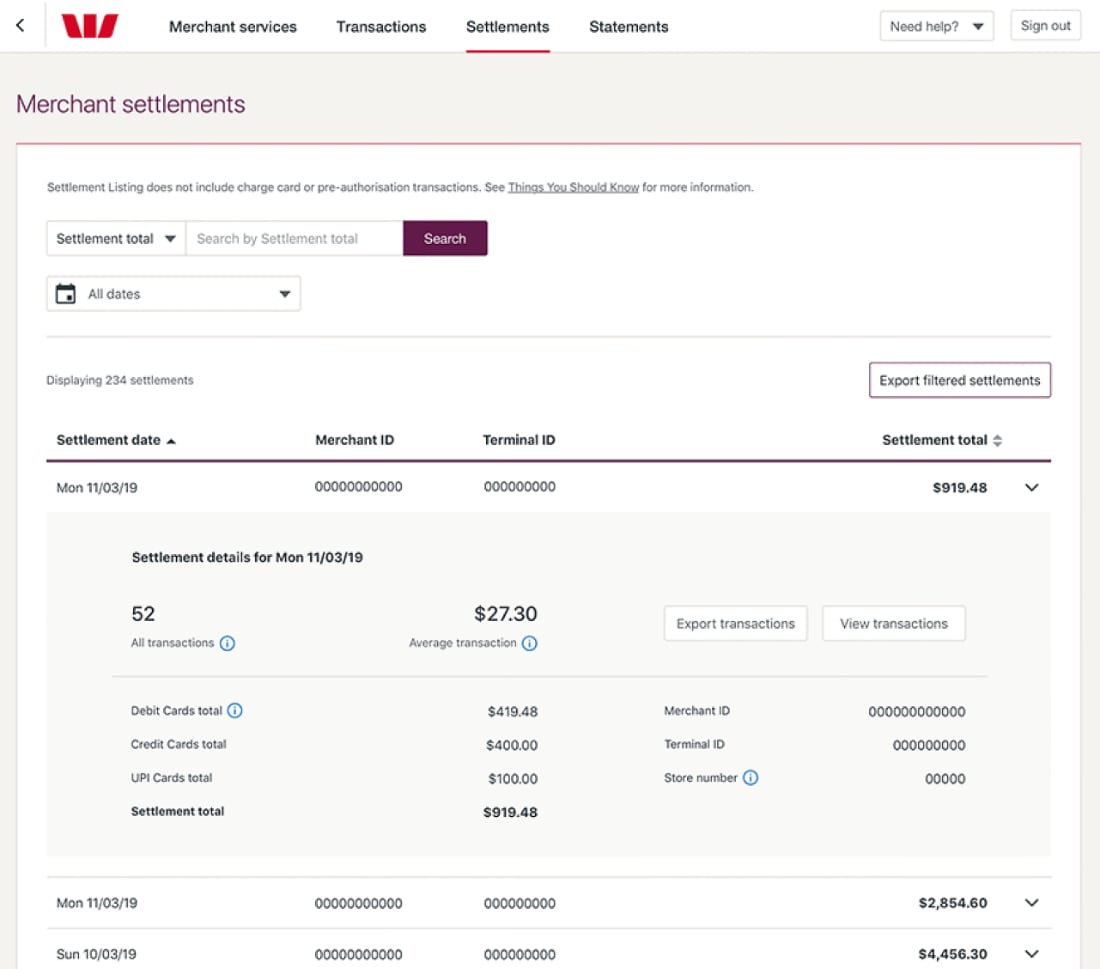Click the Merchant ID column header
This screenshot has height=969, width=1100.
point(354,440)
